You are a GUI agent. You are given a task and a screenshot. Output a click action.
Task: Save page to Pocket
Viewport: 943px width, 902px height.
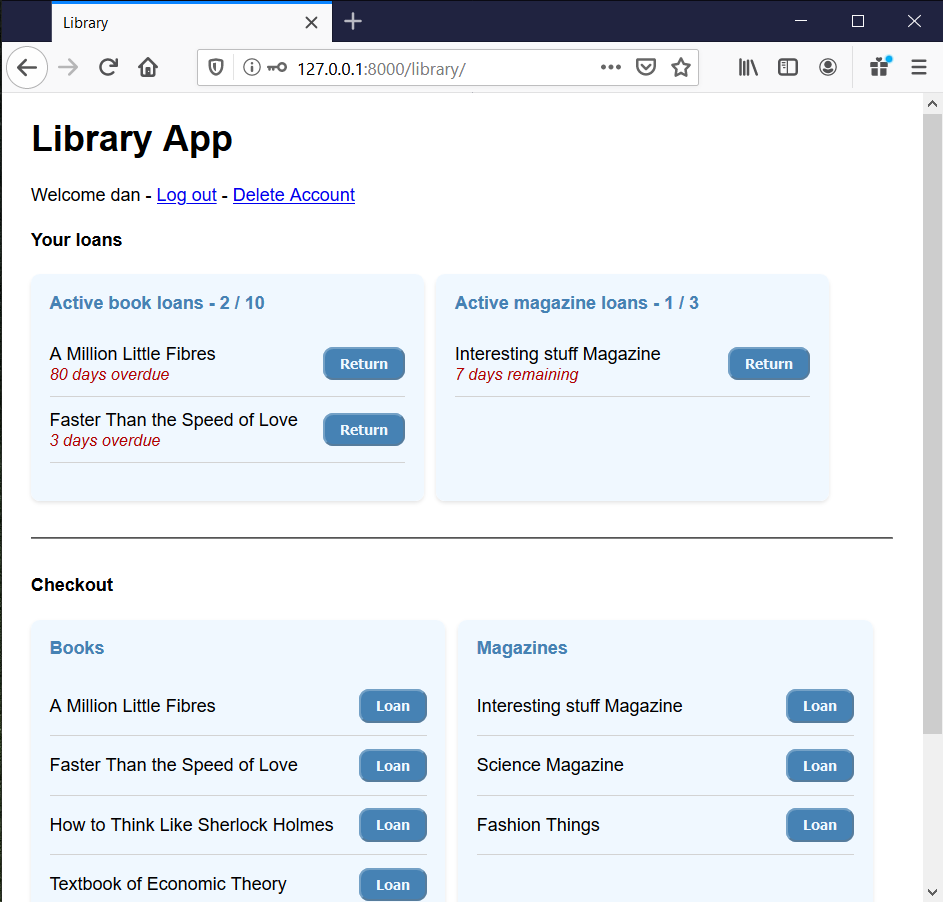coord(645,67)
